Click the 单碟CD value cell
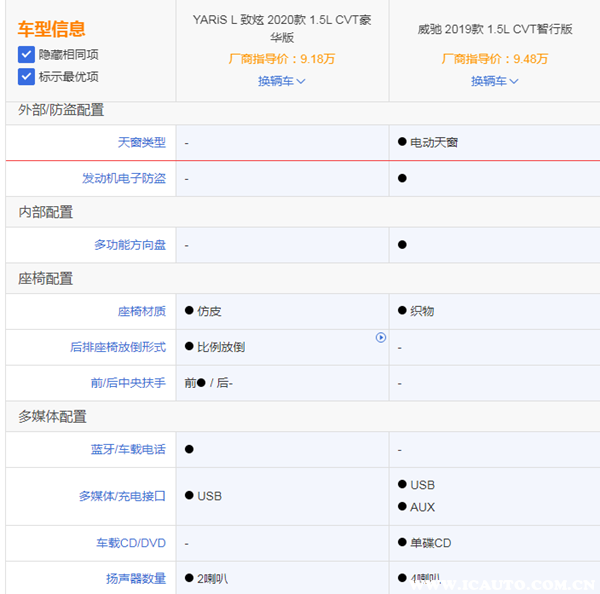 [430, 543]
